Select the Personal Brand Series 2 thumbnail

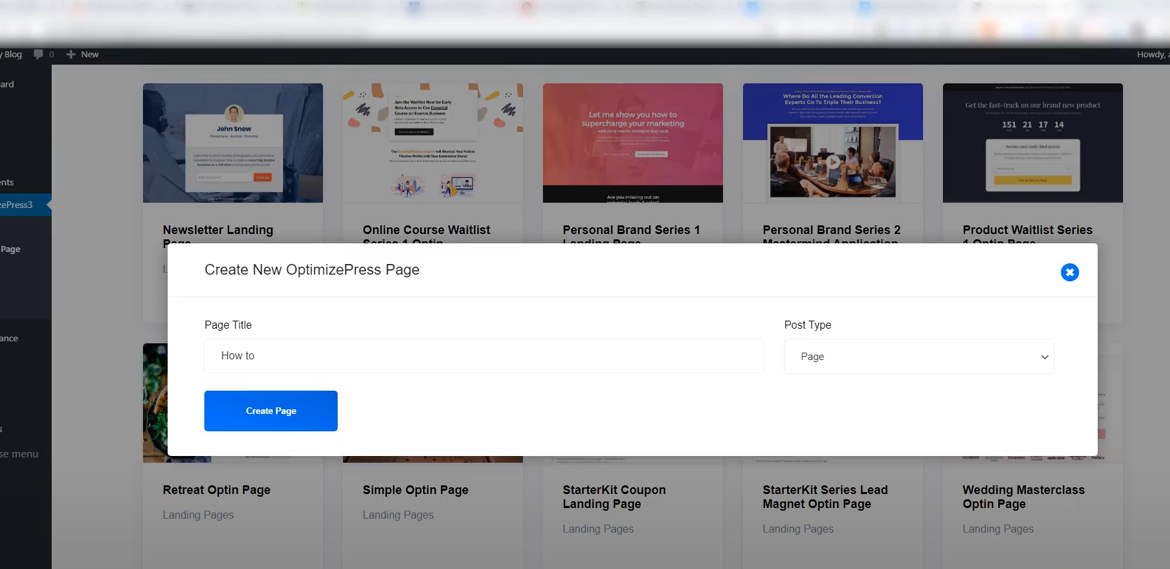[833, 142]
